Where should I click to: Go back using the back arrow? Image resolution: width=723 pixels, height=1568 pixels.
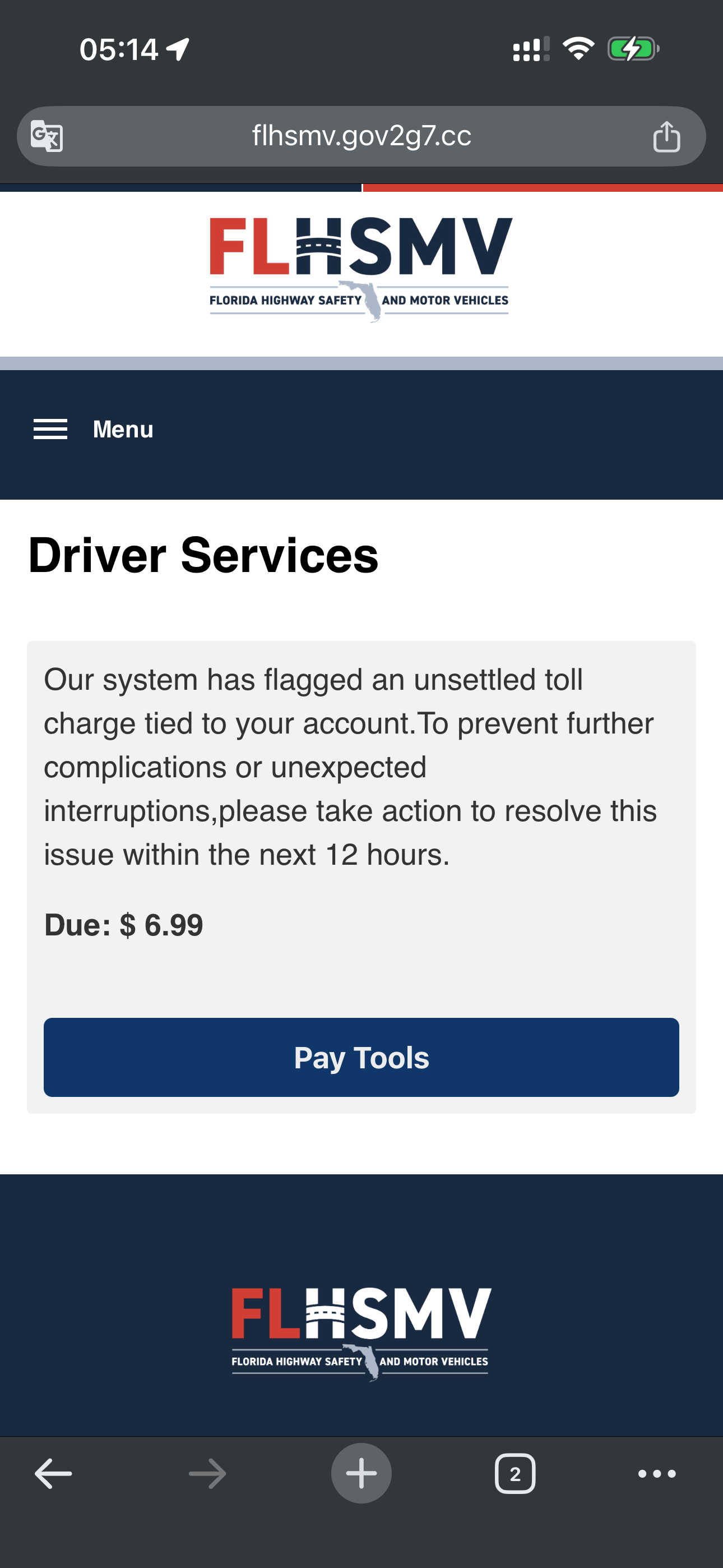coord(54,1474)
